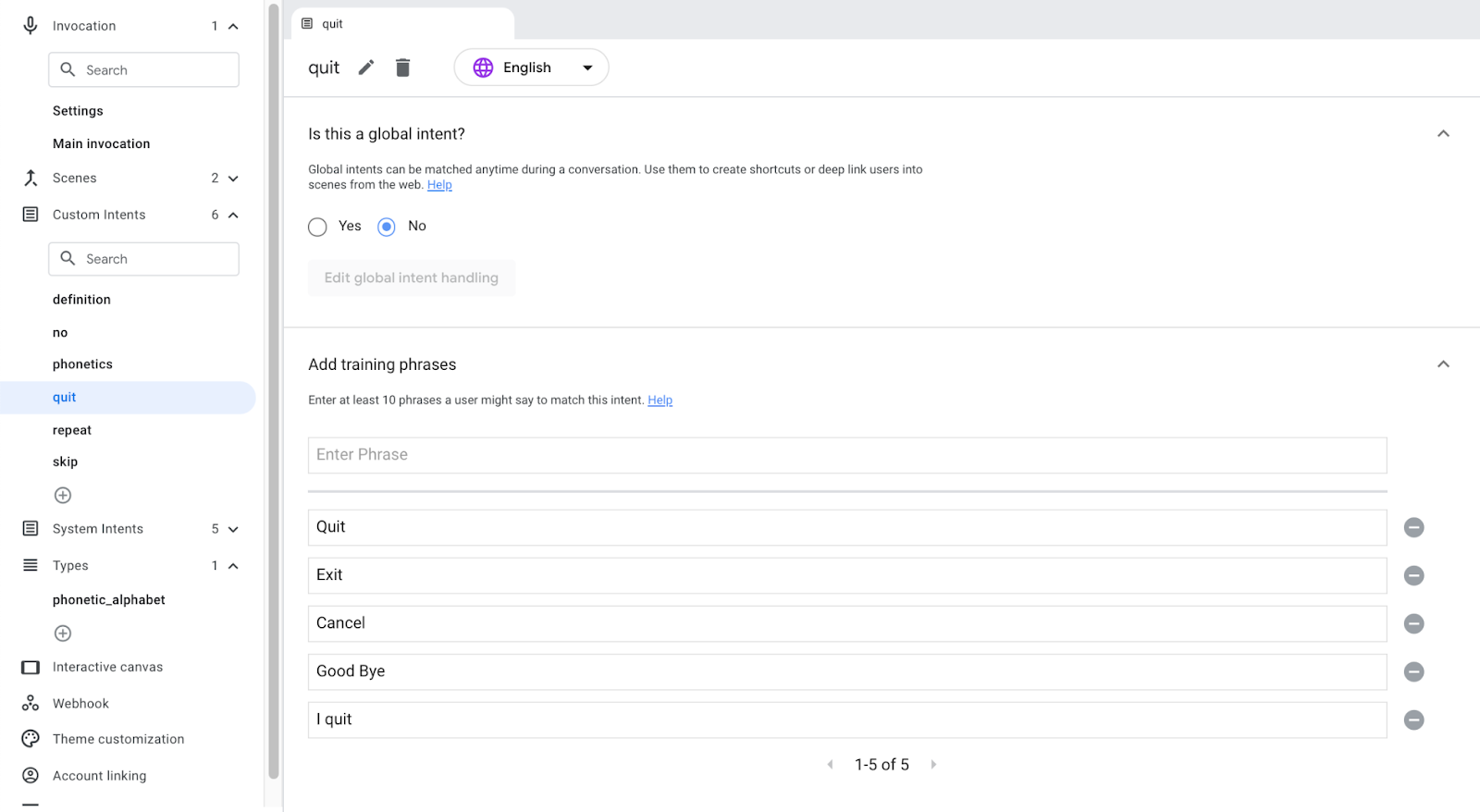
Task: Add a new custom intent with plus icon
Action: (x=63, y=496)
